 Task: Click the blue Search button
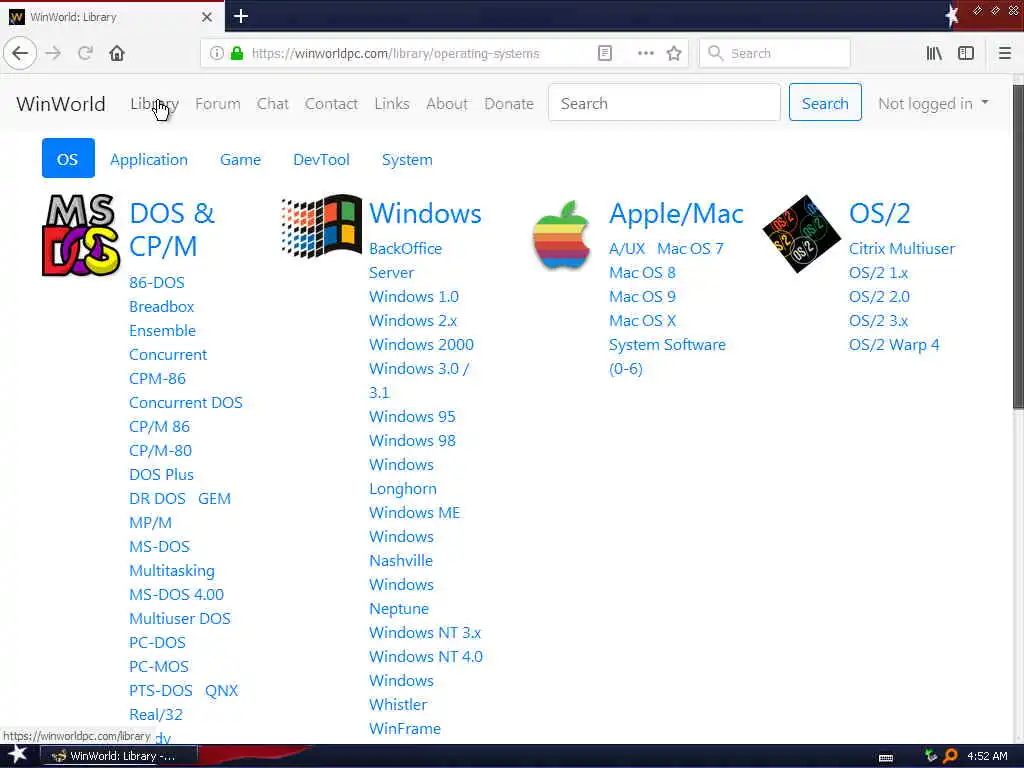tap(825, 103)
